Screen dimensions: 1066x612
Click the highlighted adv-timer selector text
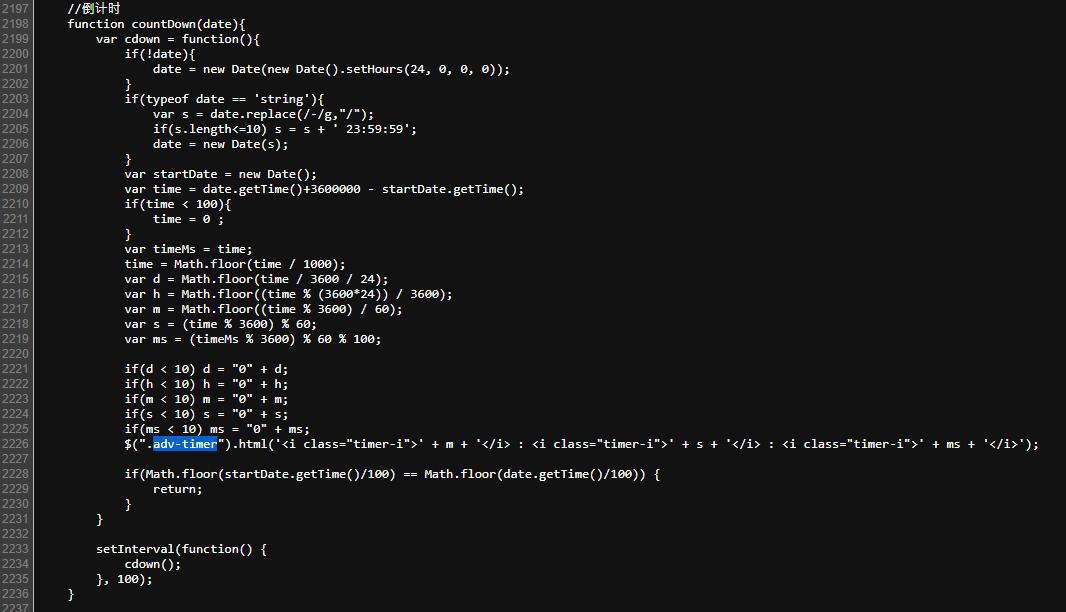click(185, 444)
